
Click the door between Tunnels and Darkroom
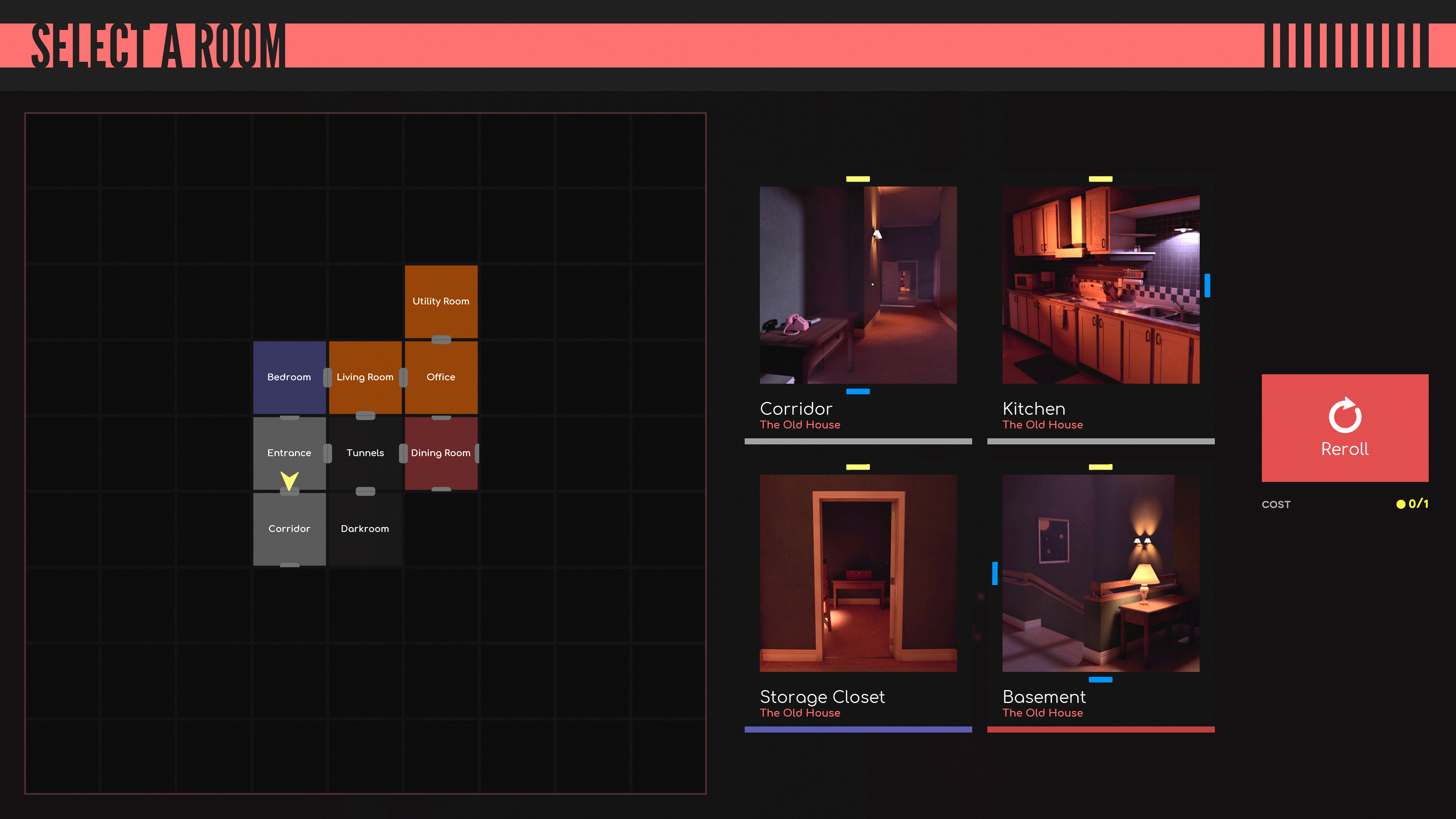365,491
